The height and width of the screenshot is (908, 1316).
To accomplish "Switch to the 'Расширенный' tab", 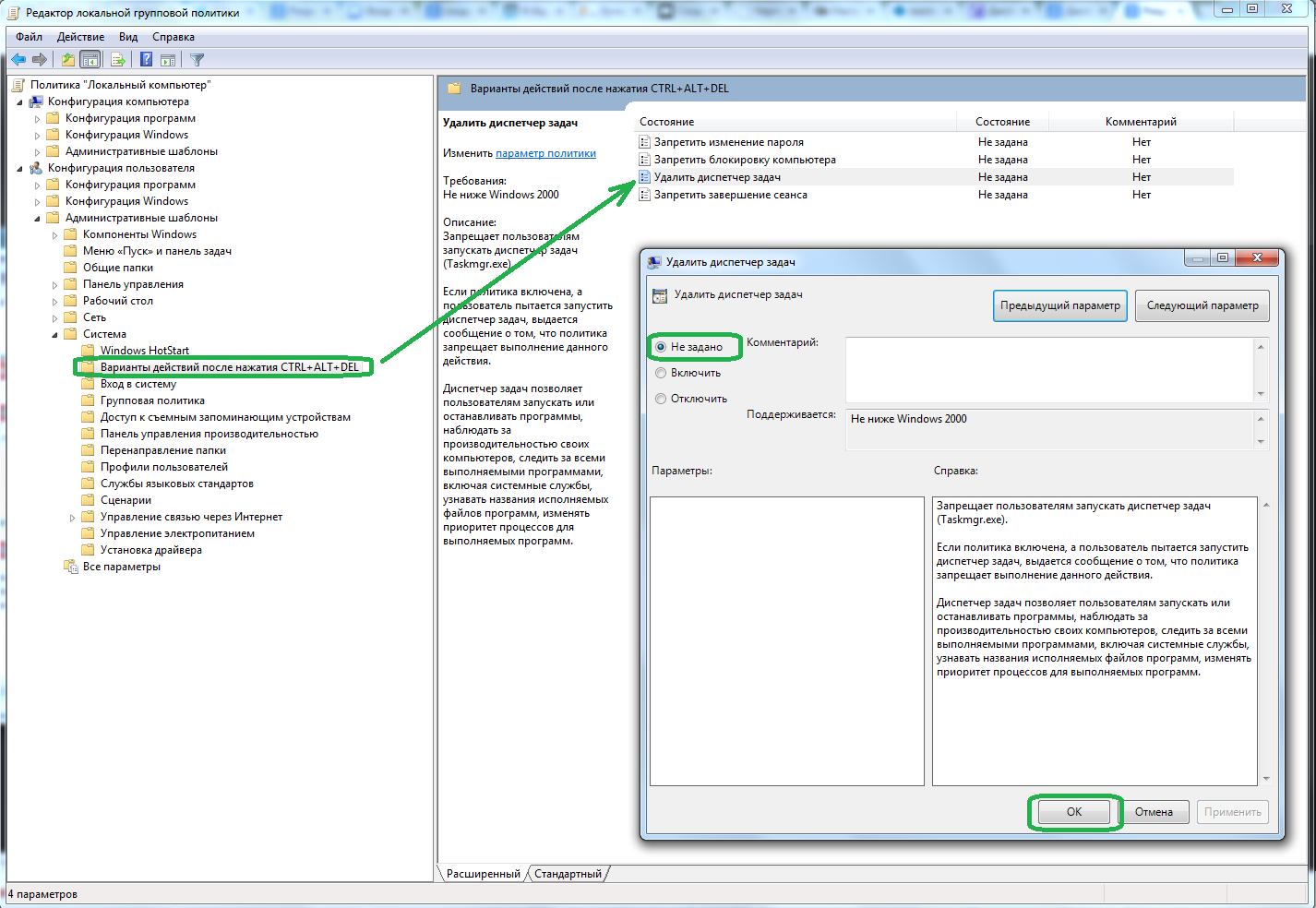I will (x=483, y=874).
